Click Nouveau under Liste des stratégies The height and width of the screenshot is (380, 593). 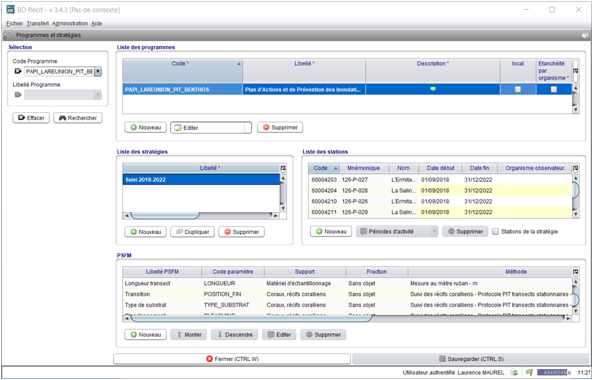(146, 232)
